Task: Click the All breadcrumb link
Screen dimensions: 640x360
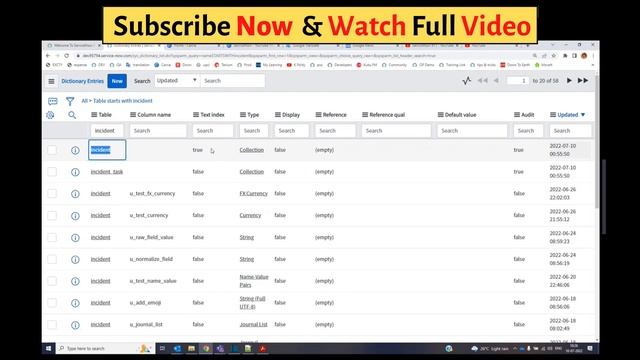Action: (84, 101)
